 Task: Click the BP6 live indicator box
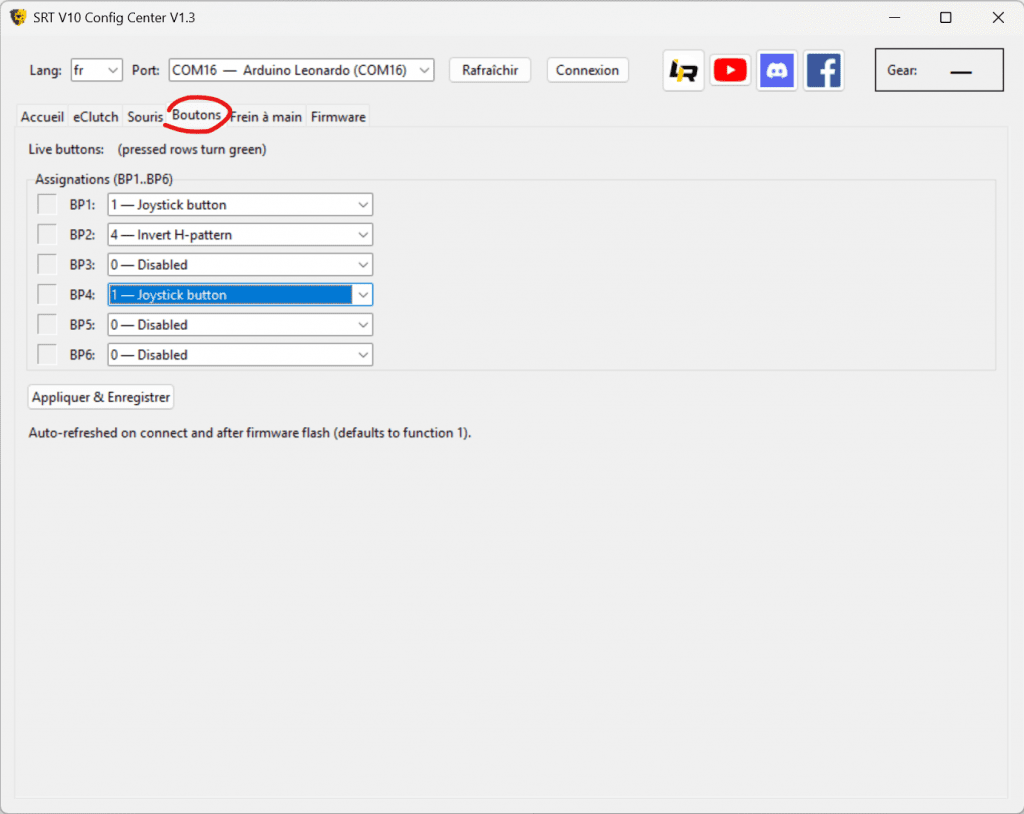47,355
